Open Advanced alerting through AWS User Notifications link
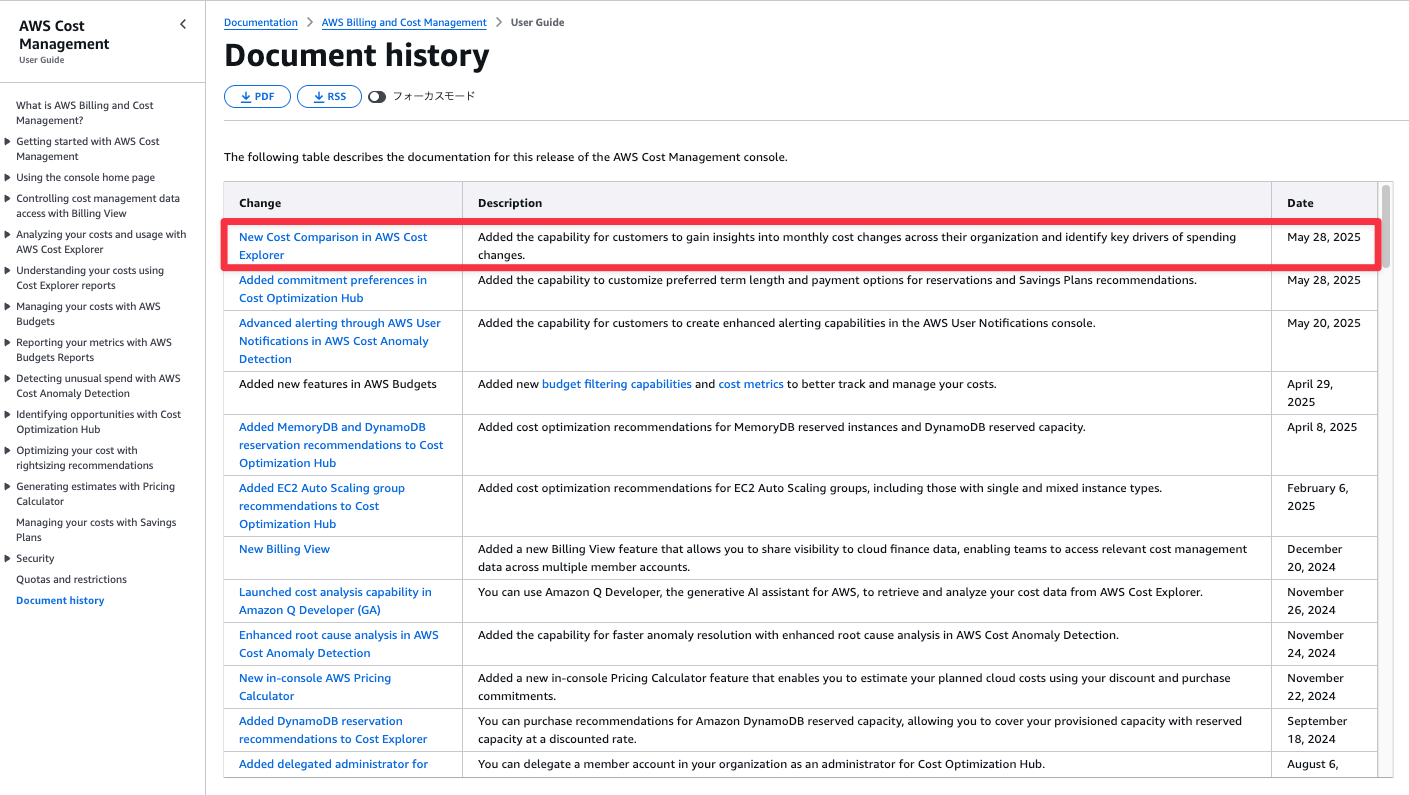 340,341
